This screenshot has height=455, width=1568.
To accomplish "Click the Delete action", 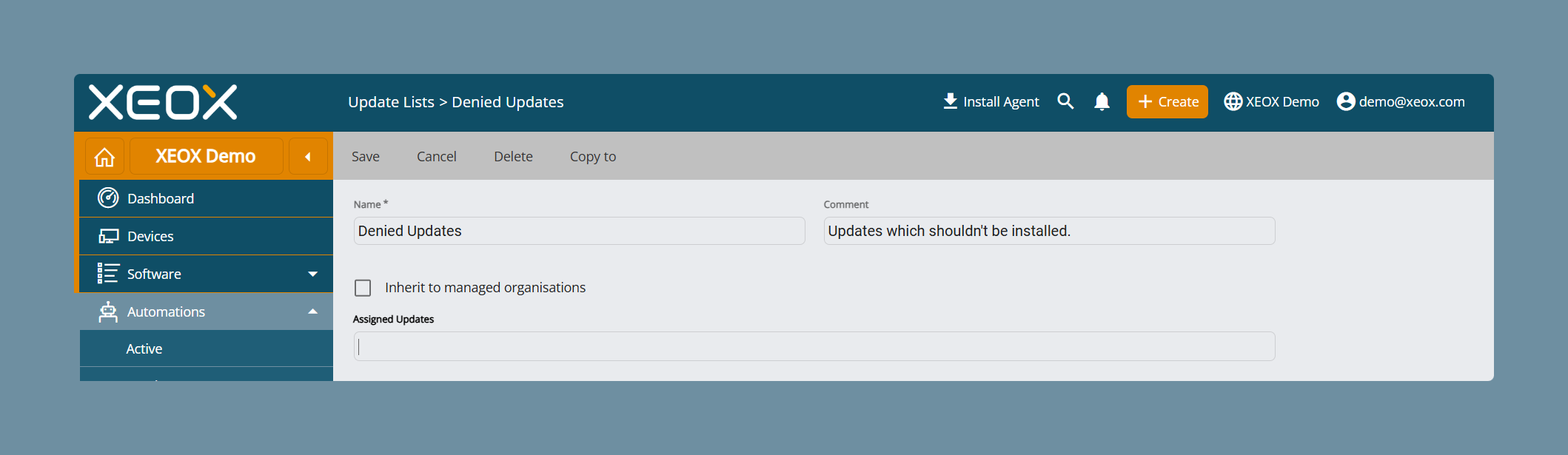I will click(x=513, y=156).
